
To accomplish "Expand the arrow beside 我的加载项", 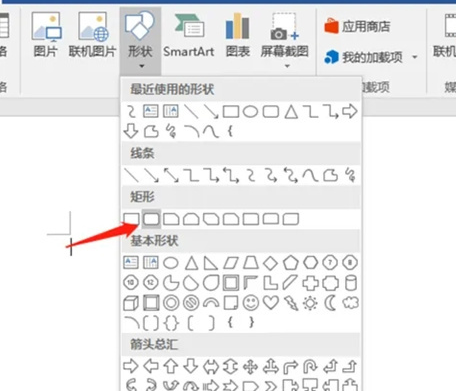I will click(x=415, y=57).
